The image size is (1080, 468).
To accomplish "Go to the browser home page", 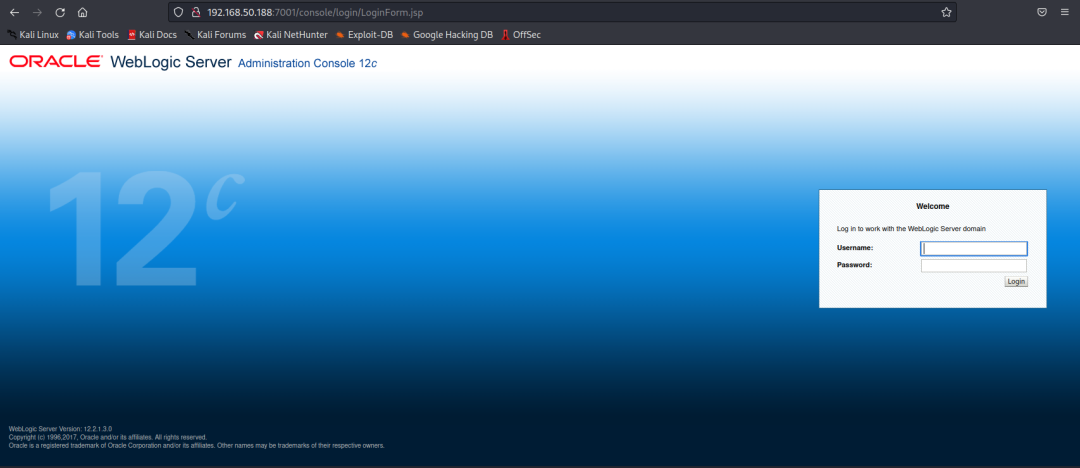I will tap(82, 12).
